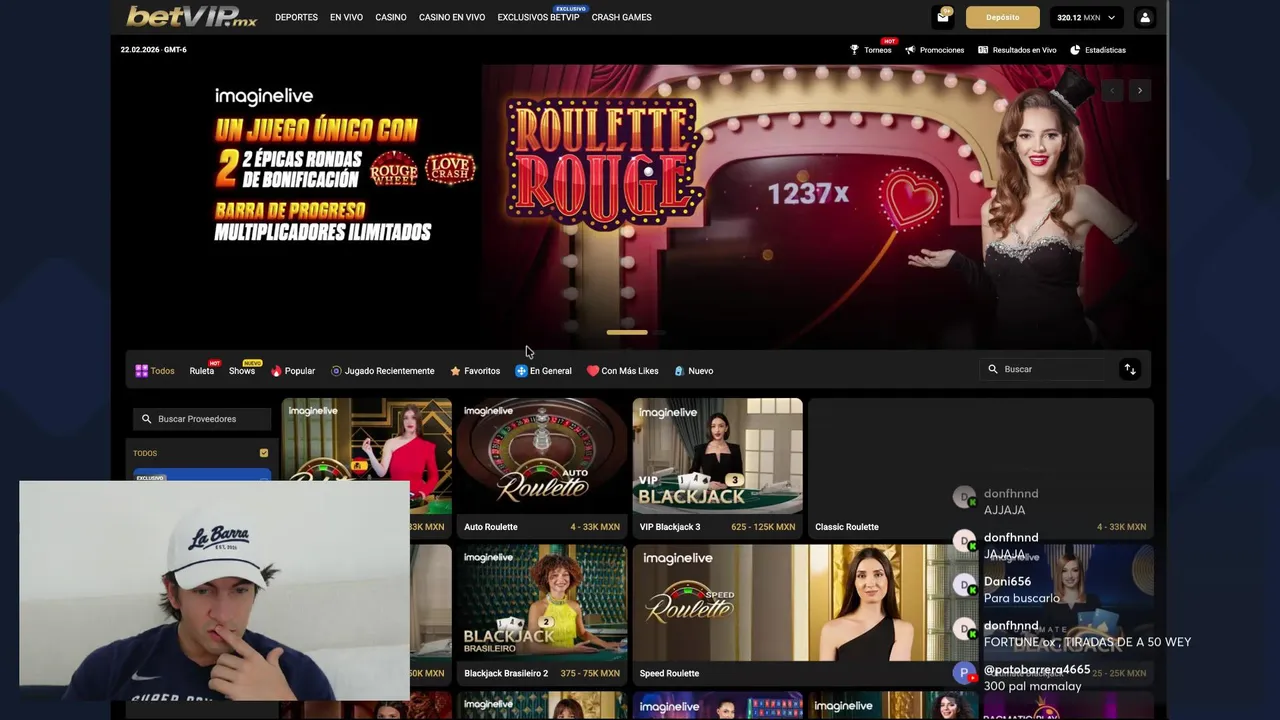Click the Todos grid icon
1280x720 pixels.
tap(141, 371)
